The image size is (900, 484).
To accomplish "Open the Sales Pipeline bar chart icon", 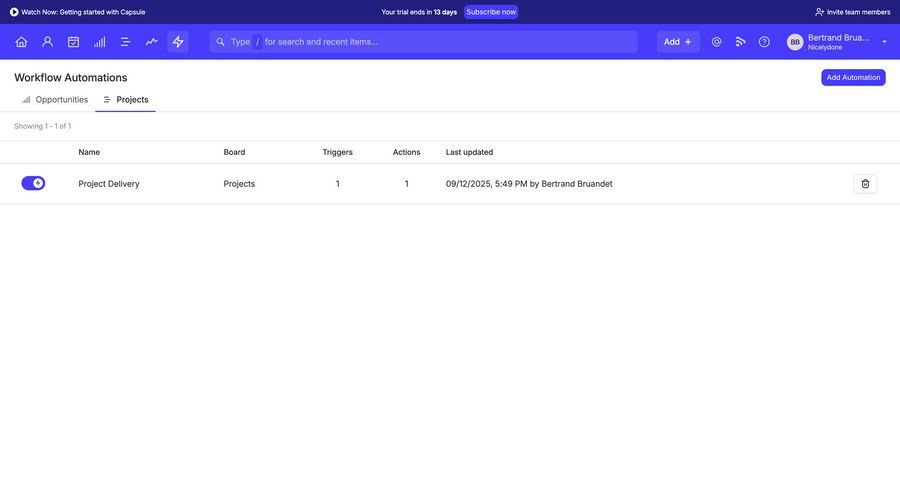I will [99, 42].
